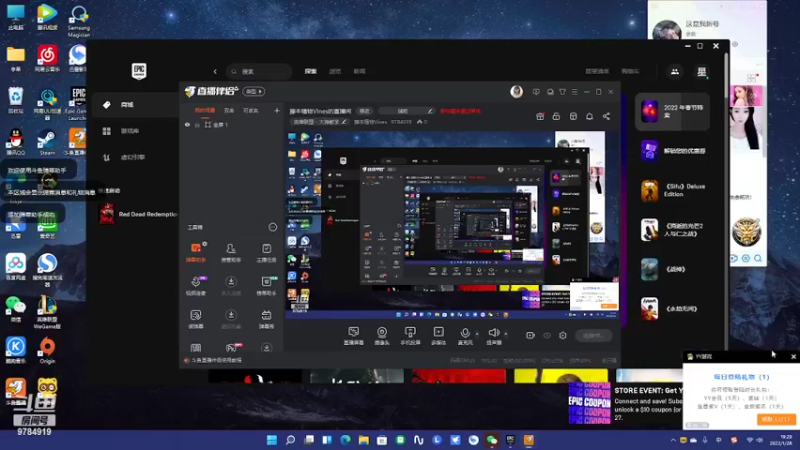Viewport: 800px width, 450px height.
Task: Open the 视频连麦 tool in toolbox
Action: tap(195, 286)
